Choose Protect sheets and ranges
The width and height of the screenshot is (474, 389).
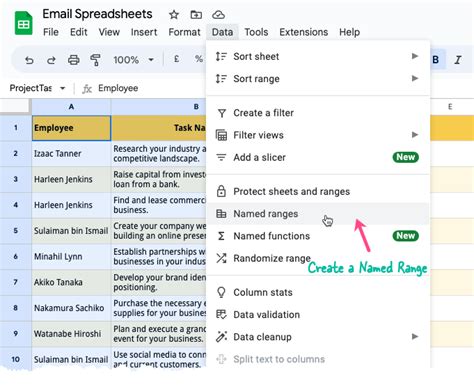coord(318,192)
